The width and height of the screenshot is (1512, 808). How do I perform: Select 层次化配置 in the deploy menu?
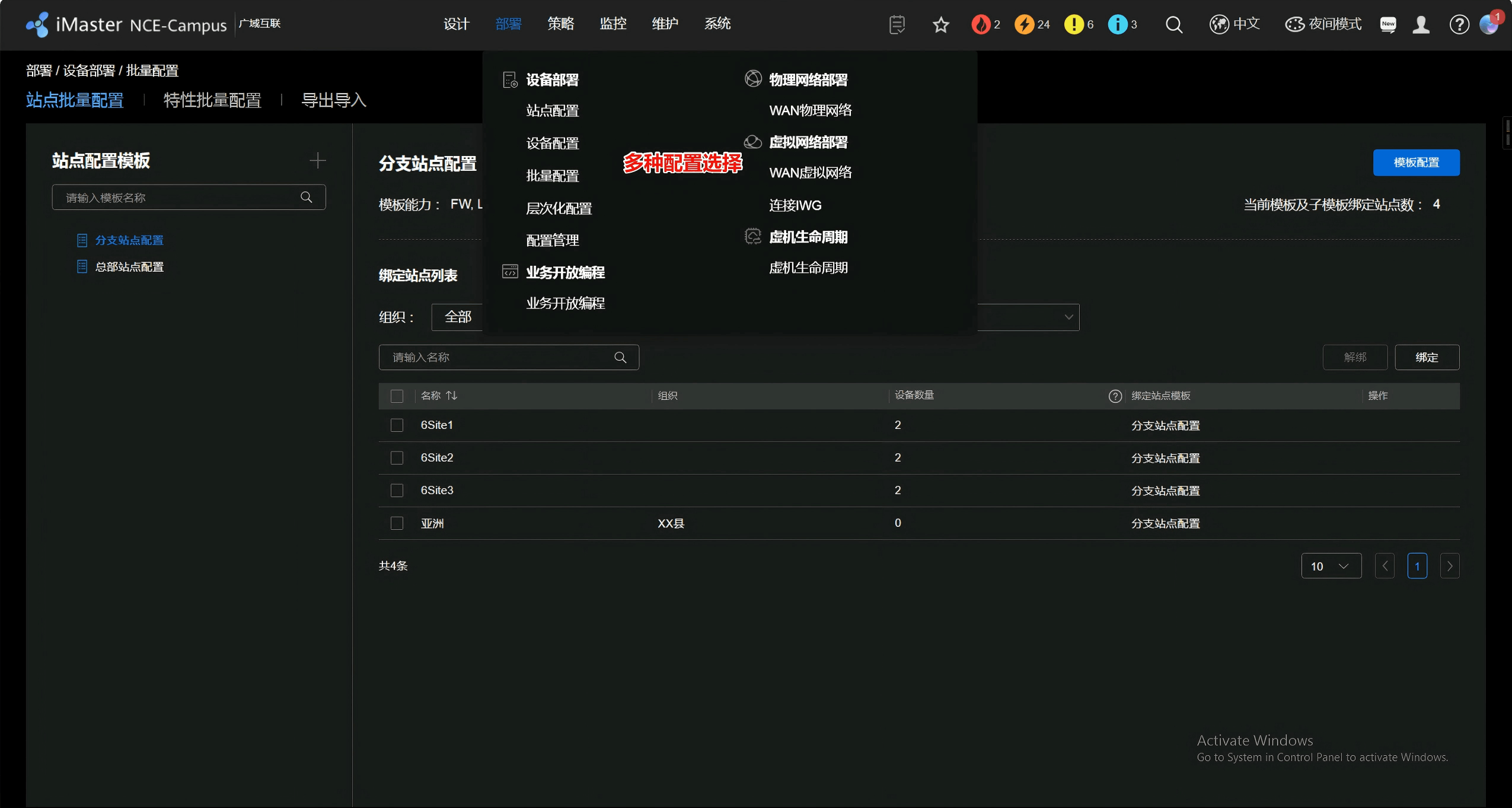pyautogui.click(x=559, y=208)
